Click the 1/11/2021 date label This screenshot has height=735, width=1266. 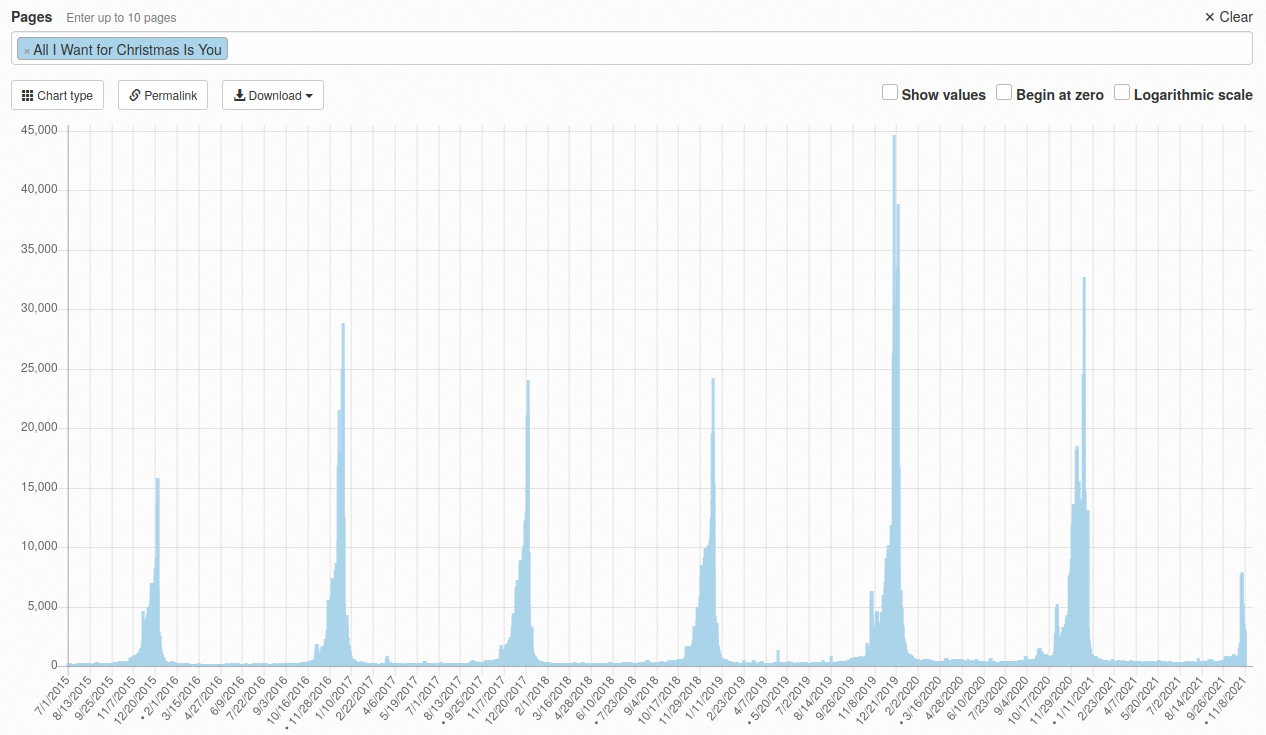point(1073,697)
